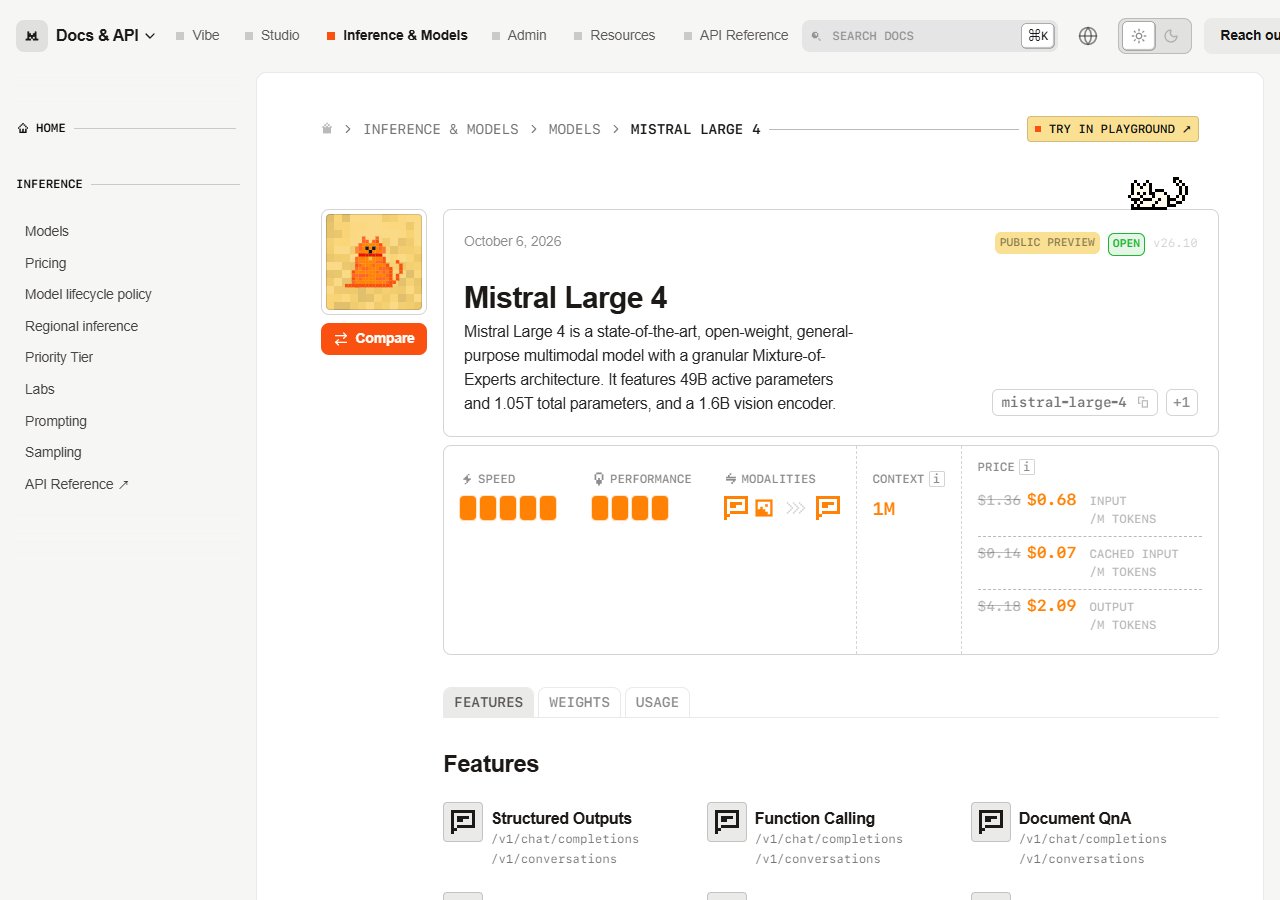Open Priority Tier sidebar link
Screen dimensions: 1280x900
click(x=59, y=357)
